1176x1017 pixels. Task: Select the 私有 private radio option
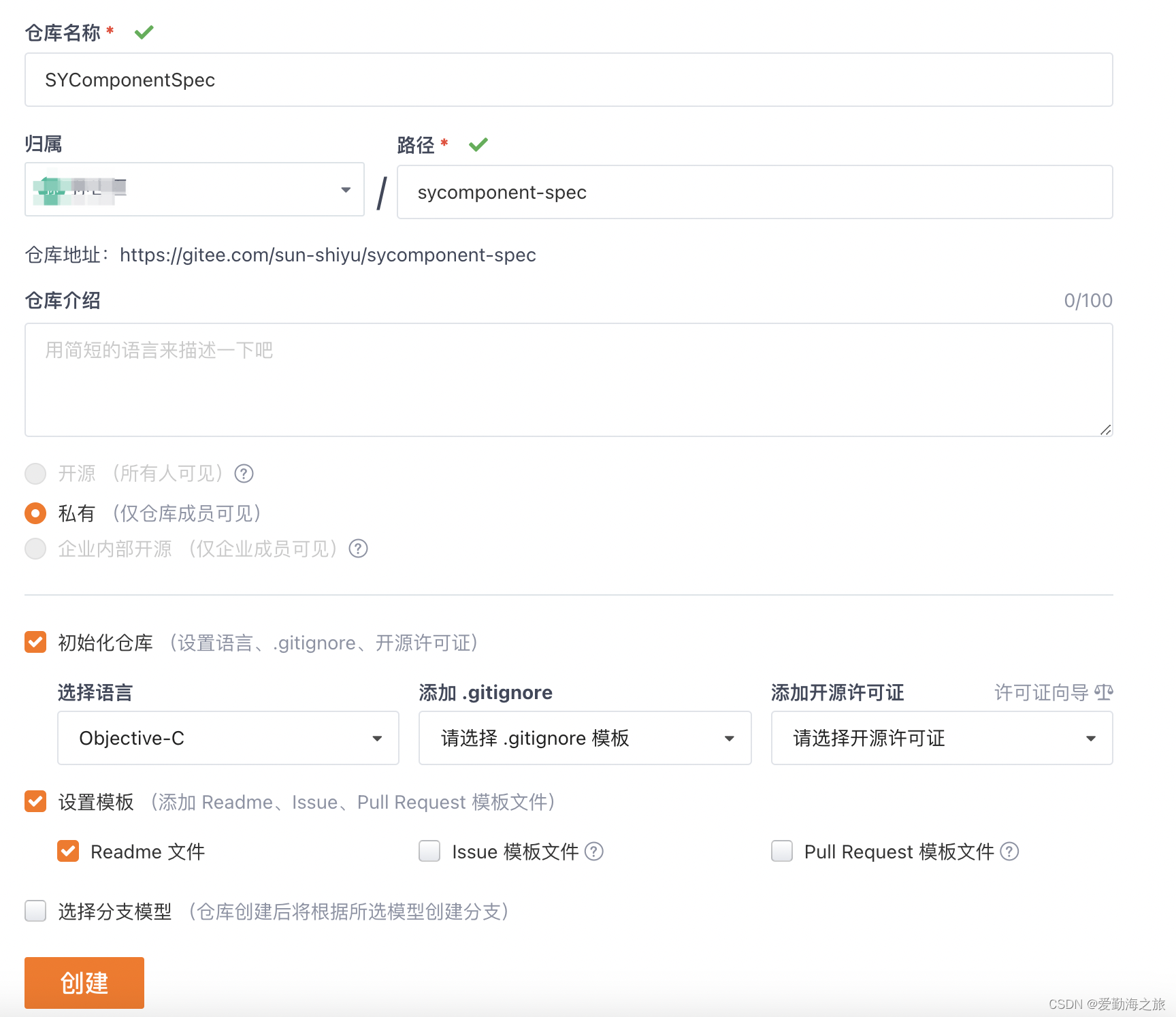coord(35,513)
